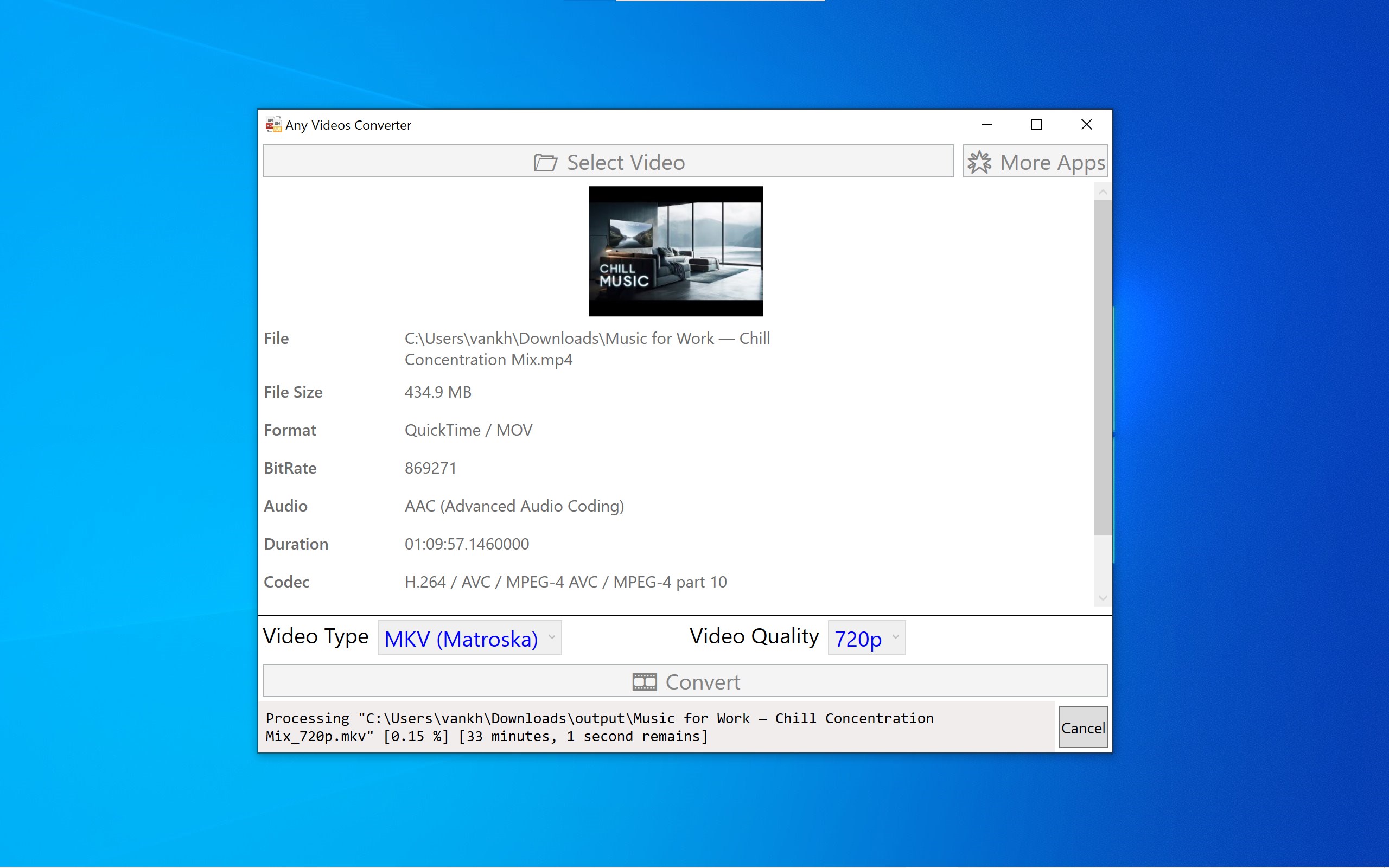Click the folder icon on Select Video

(545, 162)
